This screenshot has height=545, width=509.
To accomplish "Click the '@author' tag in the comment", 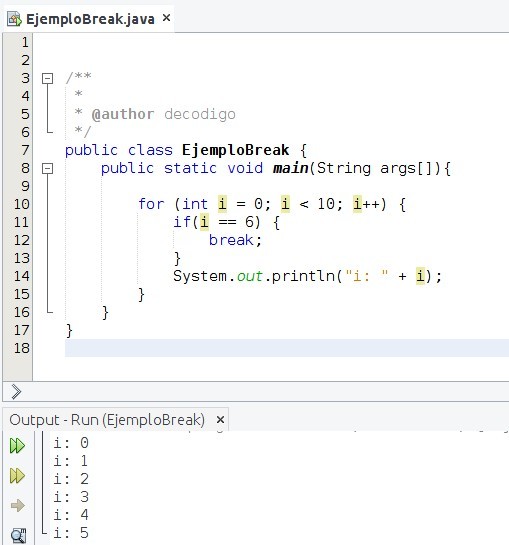I will [123, 114].
